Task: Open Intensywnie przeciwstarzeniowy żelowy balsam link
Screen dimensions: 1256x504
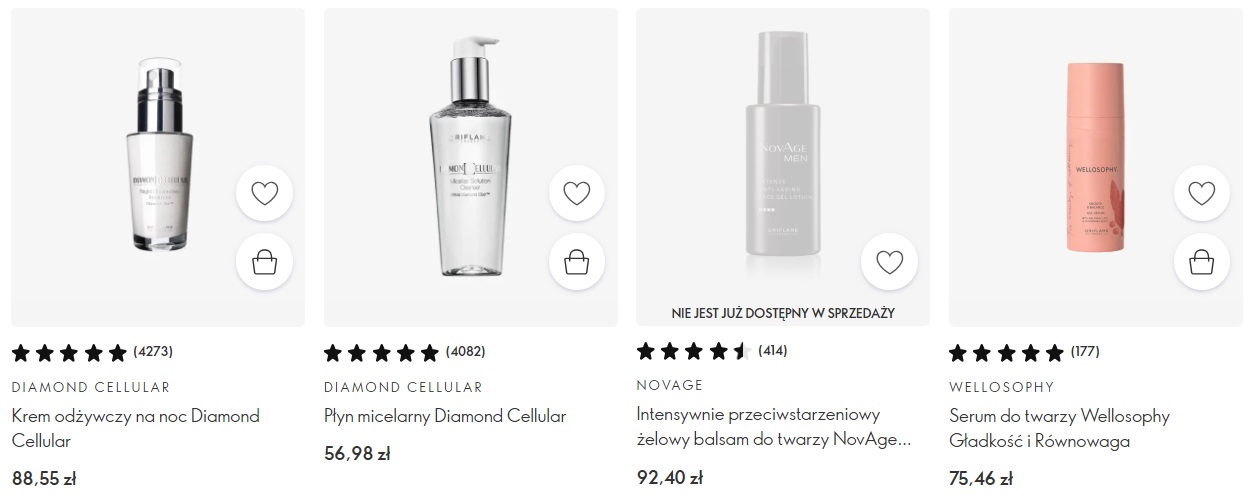Action: tap(774, 428)
